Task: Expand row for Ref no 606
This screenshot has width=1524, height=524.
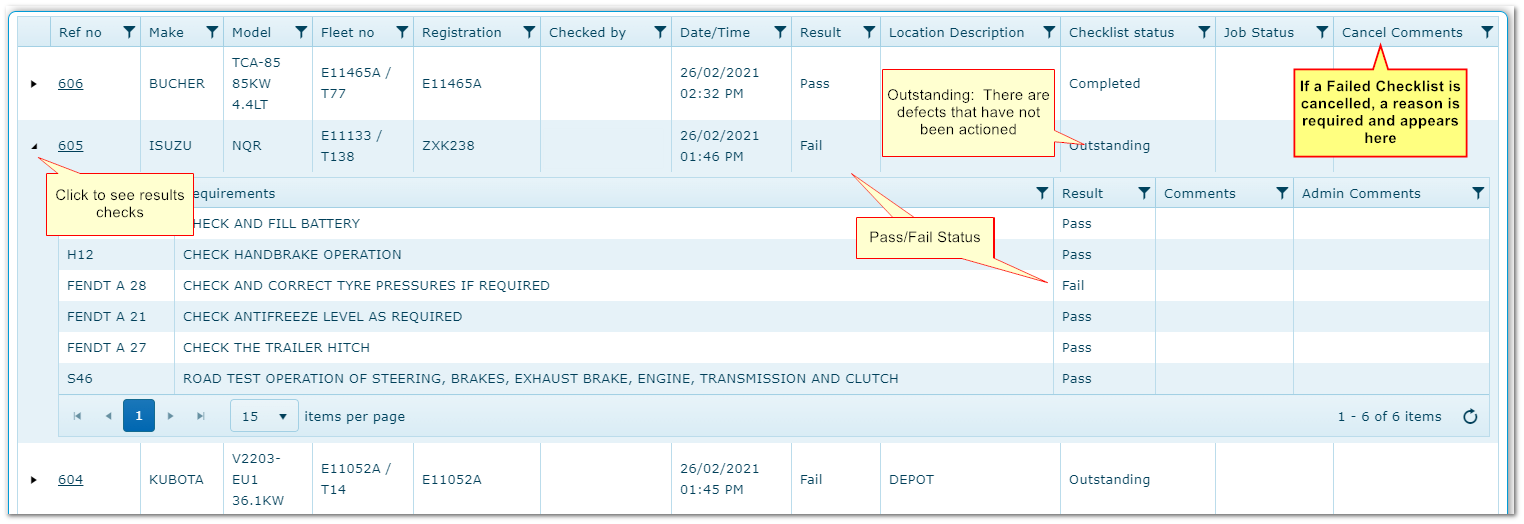Action: (x=34, y=84)
